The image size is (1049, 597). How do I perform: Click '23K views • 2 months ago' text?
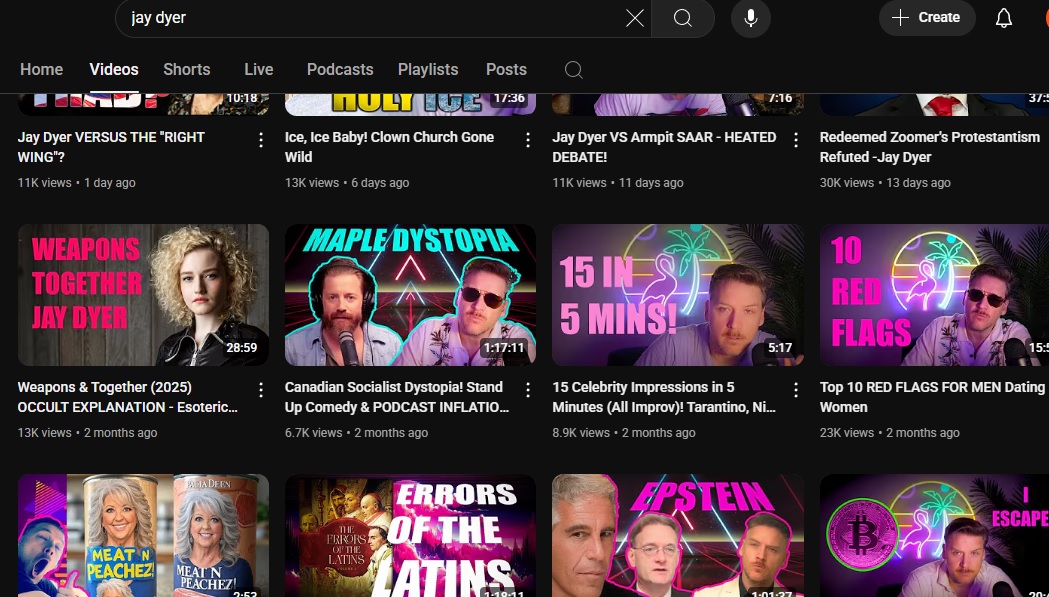click(x=890, y=433)
